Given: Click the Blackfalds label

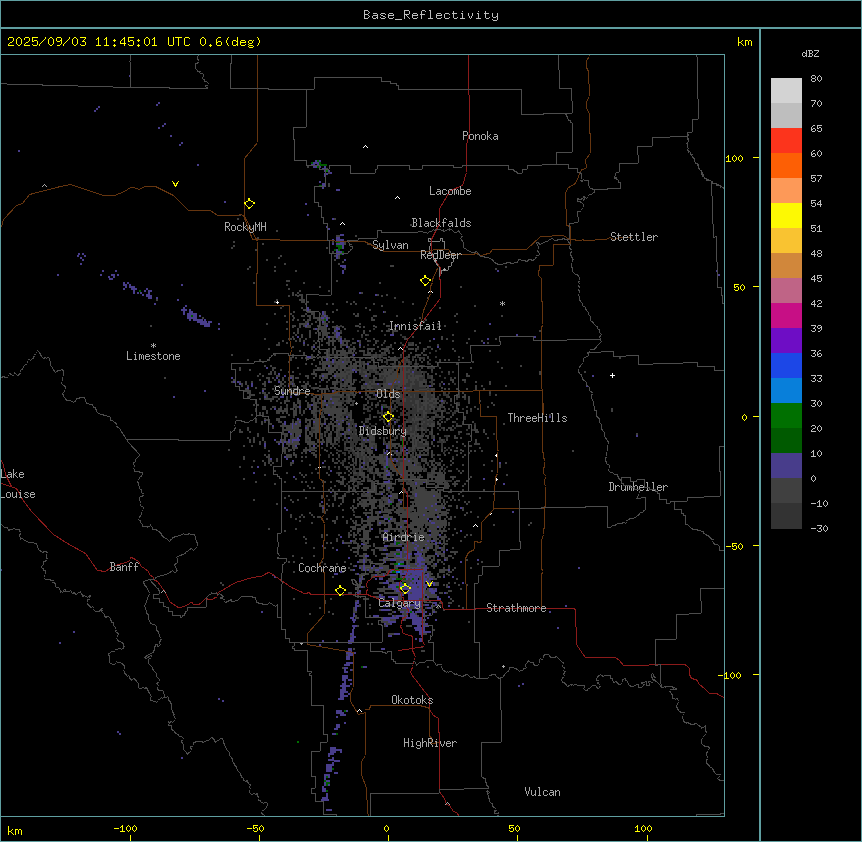Looking at the screenshot, I should (x=441, y=223).
